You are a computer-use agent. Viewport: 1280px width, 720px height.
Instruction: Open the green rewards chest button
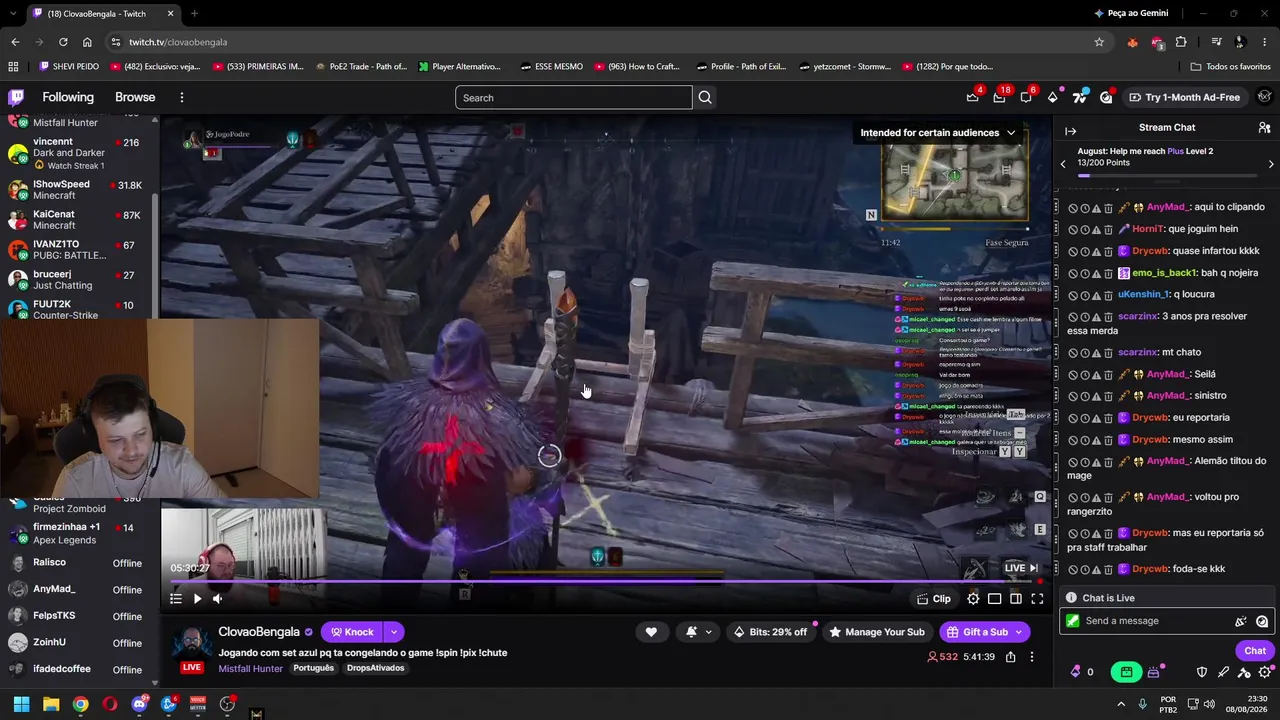click(1126, 672)
